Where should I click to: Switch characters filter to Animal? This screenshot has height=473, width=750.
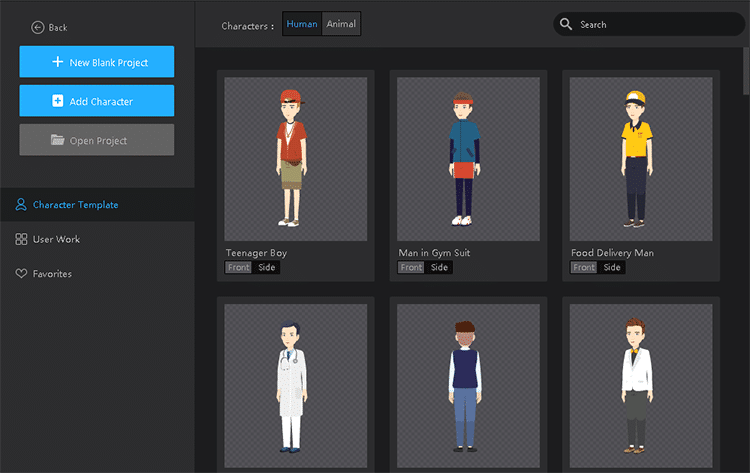(341, 24)
